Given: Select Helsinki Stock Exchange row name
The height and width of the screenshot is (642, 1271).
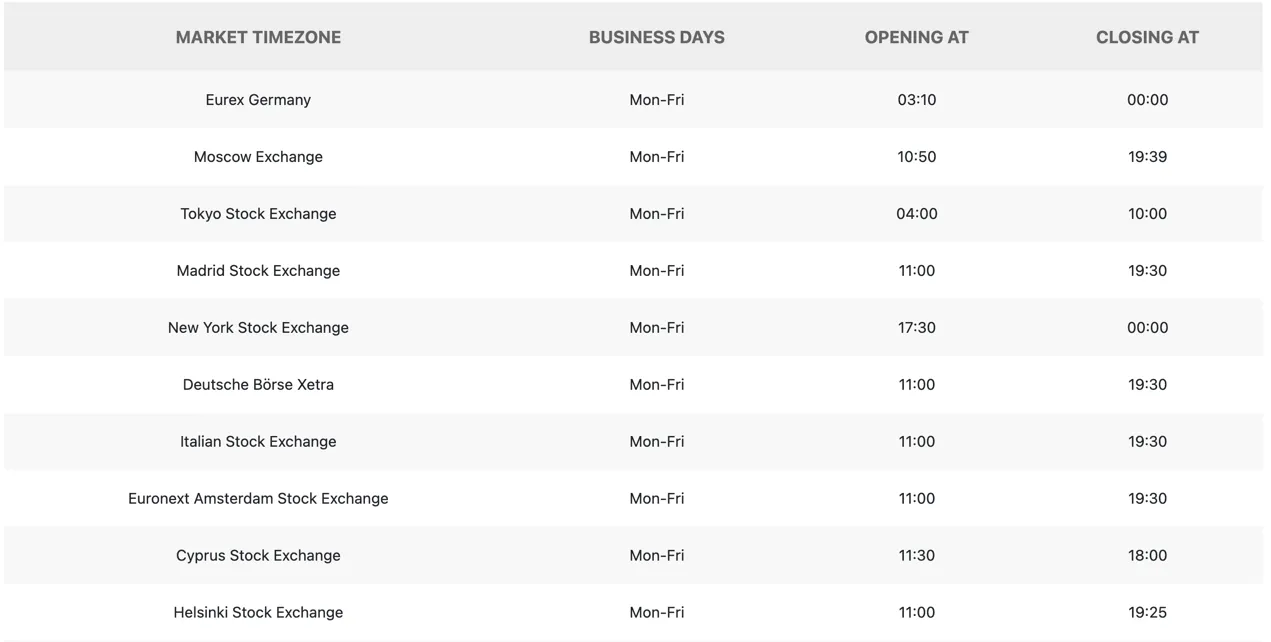Looking at the screenshot, I should (258, 613).
